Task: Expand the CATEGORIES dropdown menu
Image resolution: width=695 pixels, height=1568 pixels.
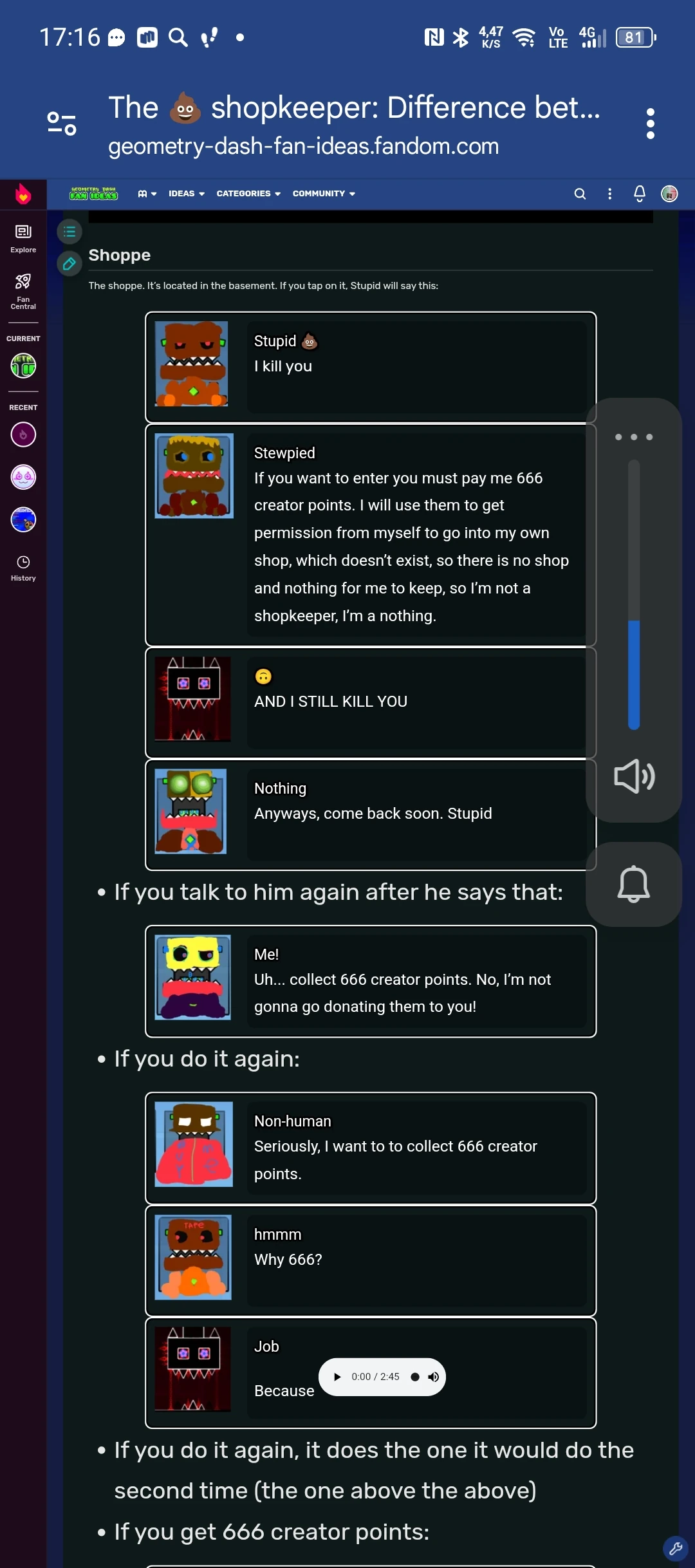Action: tap(248, 194)
